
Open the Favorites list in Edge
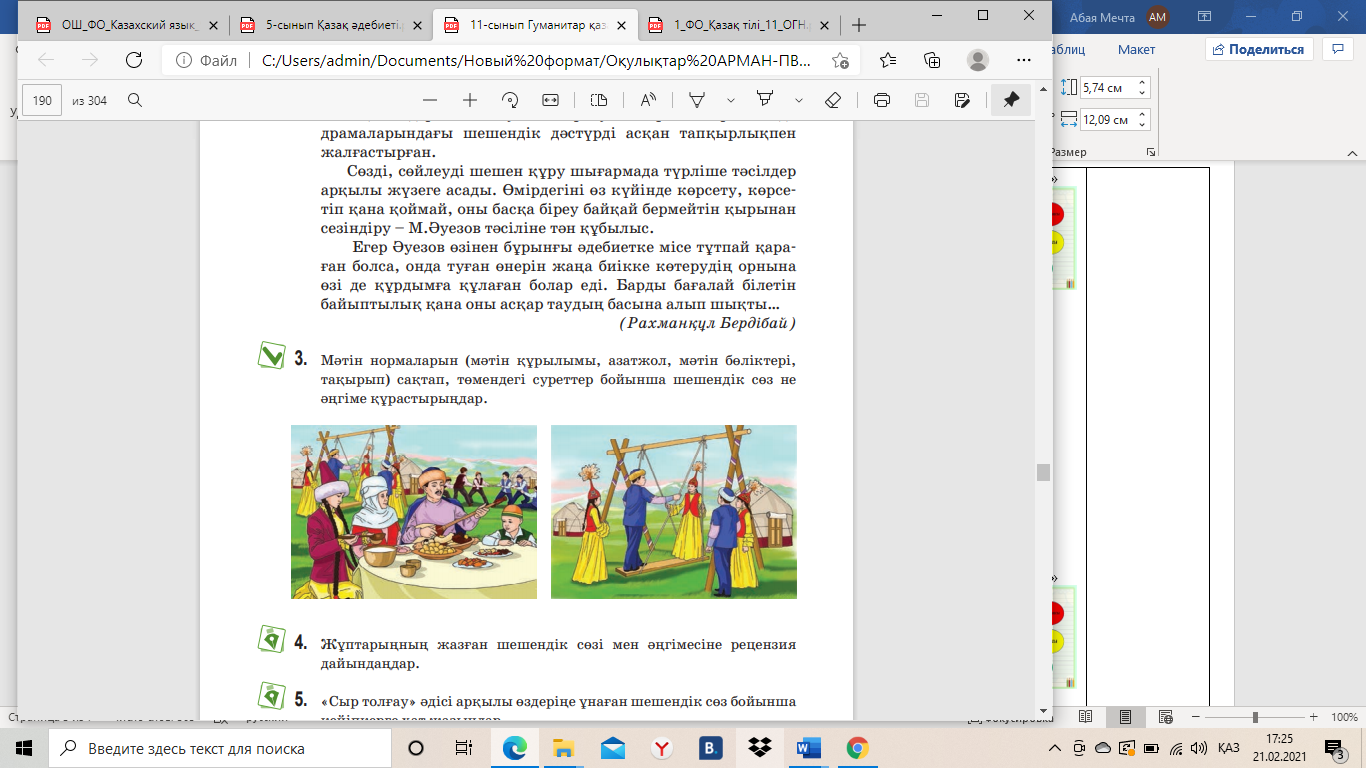[888, 60]
